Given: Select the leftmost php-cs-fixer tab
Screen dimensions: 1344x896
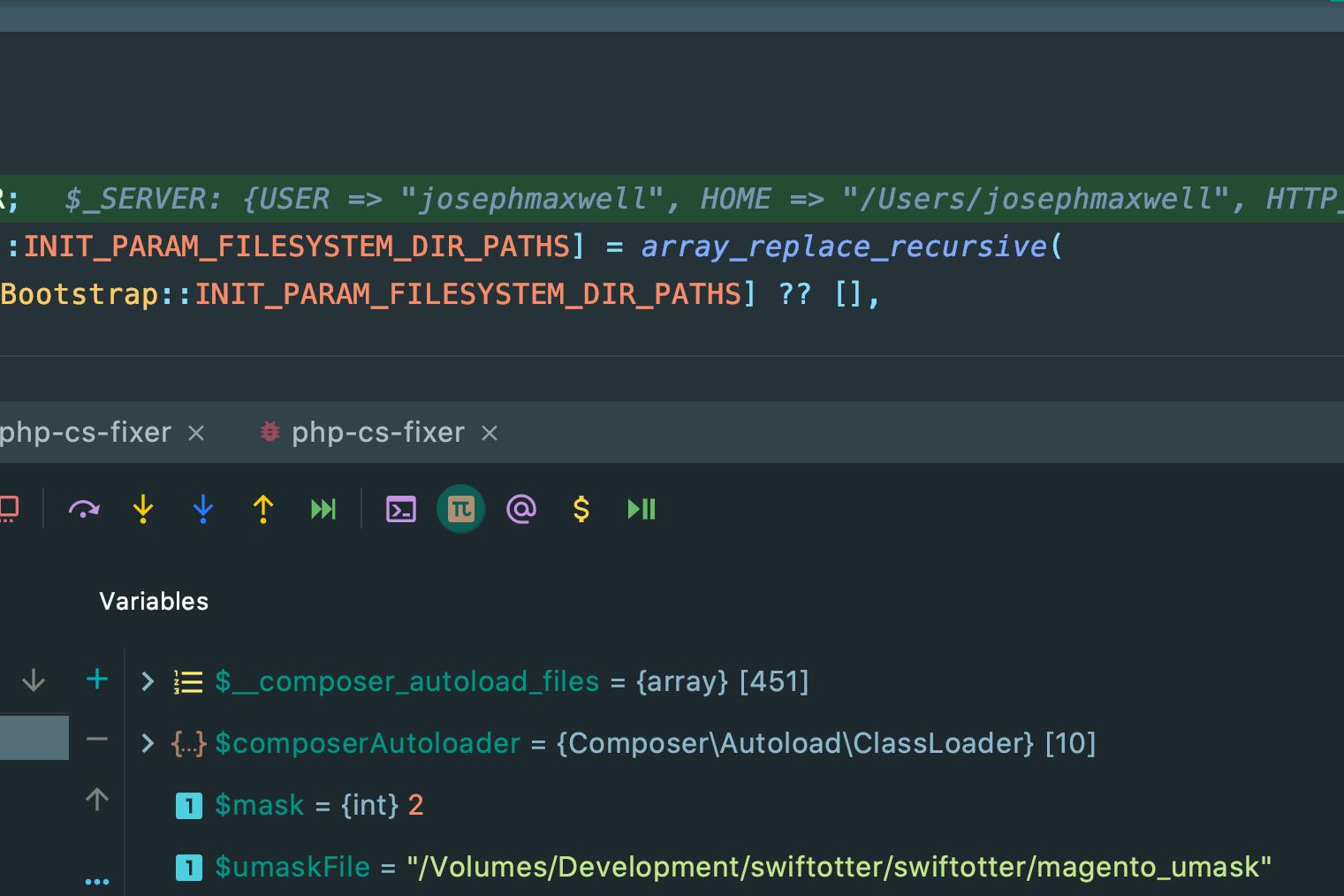Looking at the screenshot, I should [85, 432].
